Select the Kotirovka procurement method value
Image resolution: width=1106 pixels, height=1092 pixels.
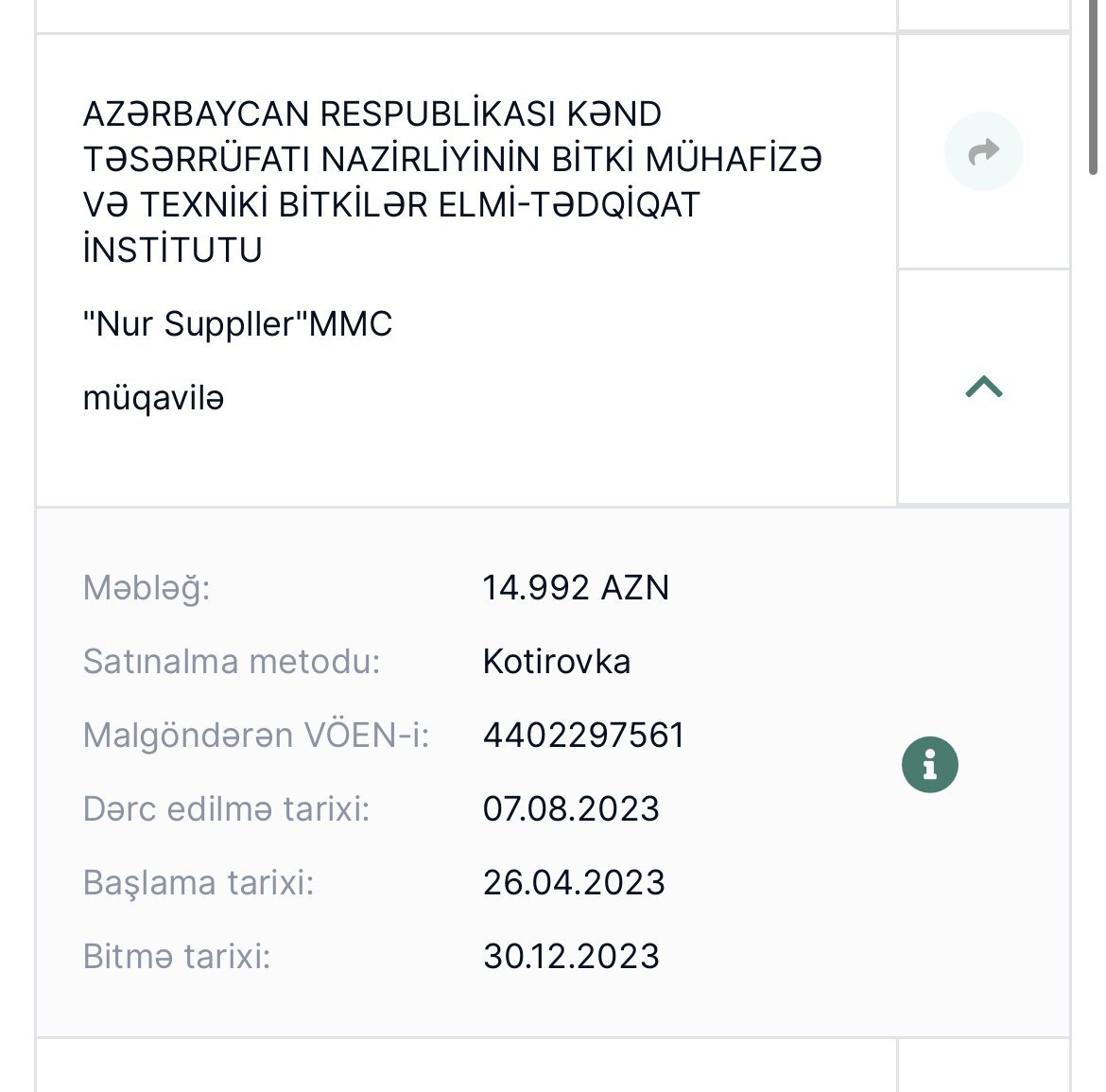pos(557,662)
